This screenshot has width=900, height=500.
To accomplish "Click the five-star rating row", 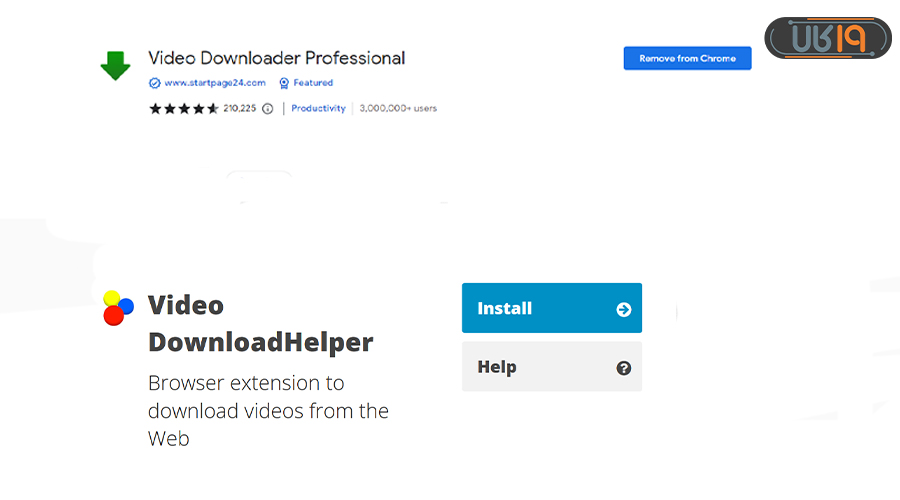I will point(184,108).
